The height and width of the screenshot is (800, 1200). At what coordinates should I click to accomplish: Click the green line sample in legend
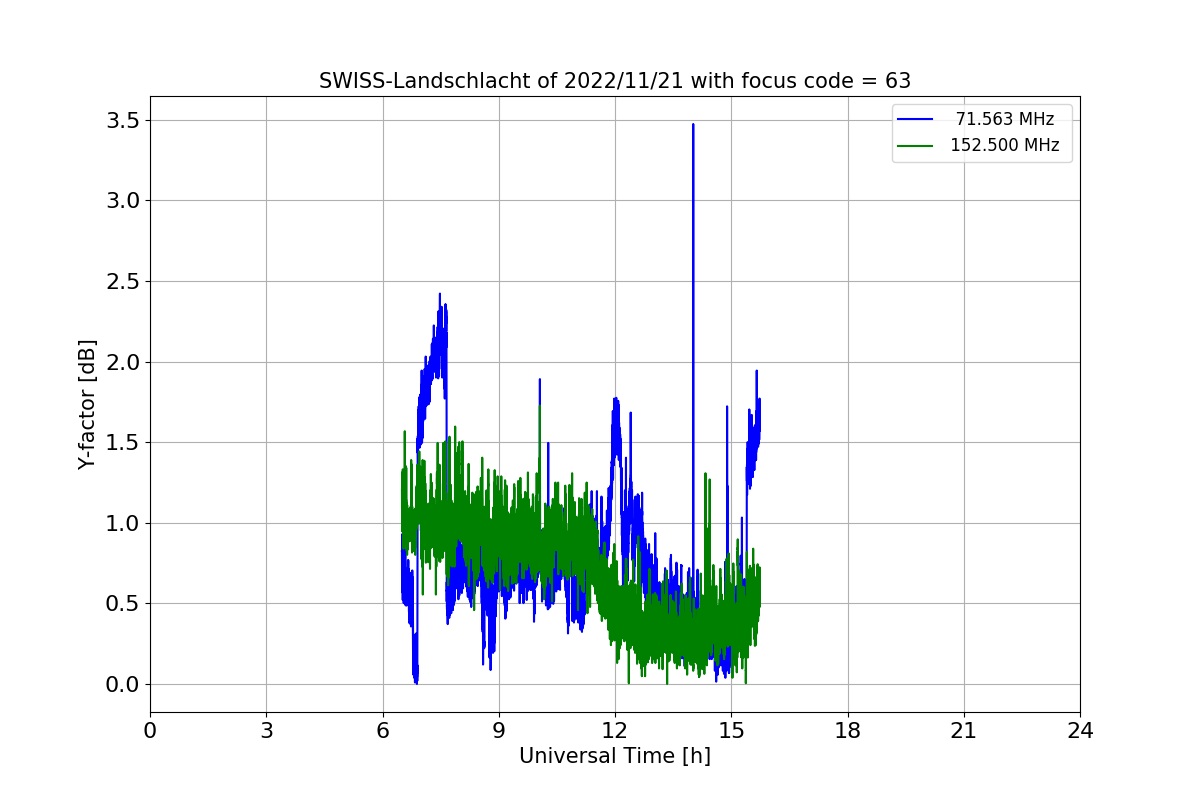coord(915,145)
